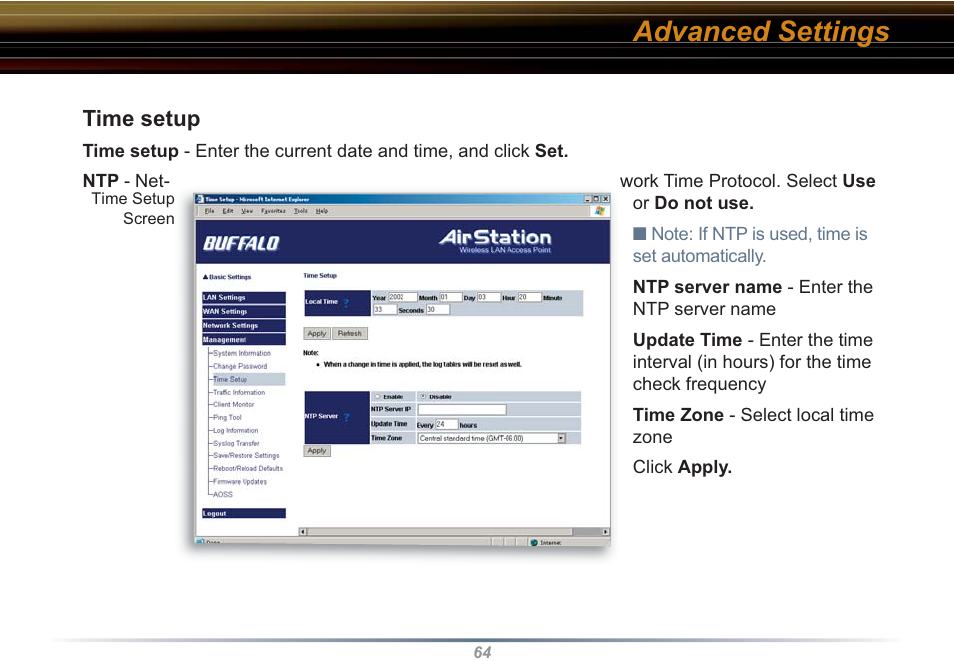Select Traffic Information in the tree
Image resolution: width=954 pixels, height=661 pixels.
point(239,393)
